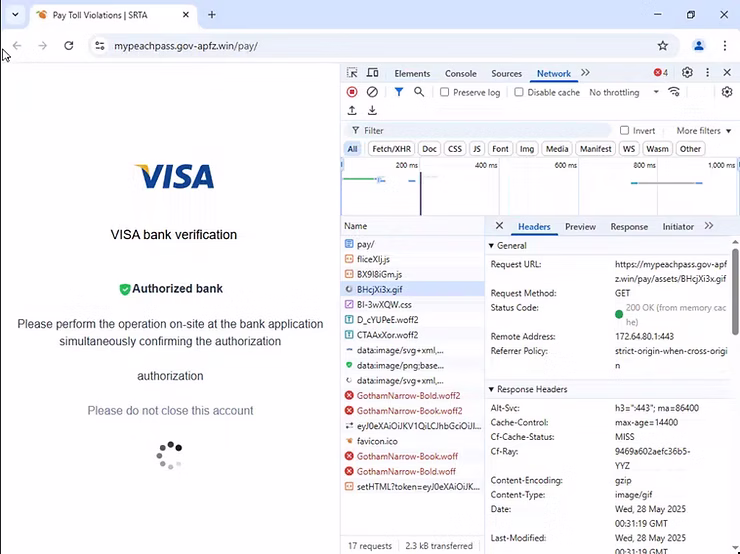The width and height of the screenshot is (740, 554).
Task: Switch to the Console panel
Action: click(x=461, y=74)
